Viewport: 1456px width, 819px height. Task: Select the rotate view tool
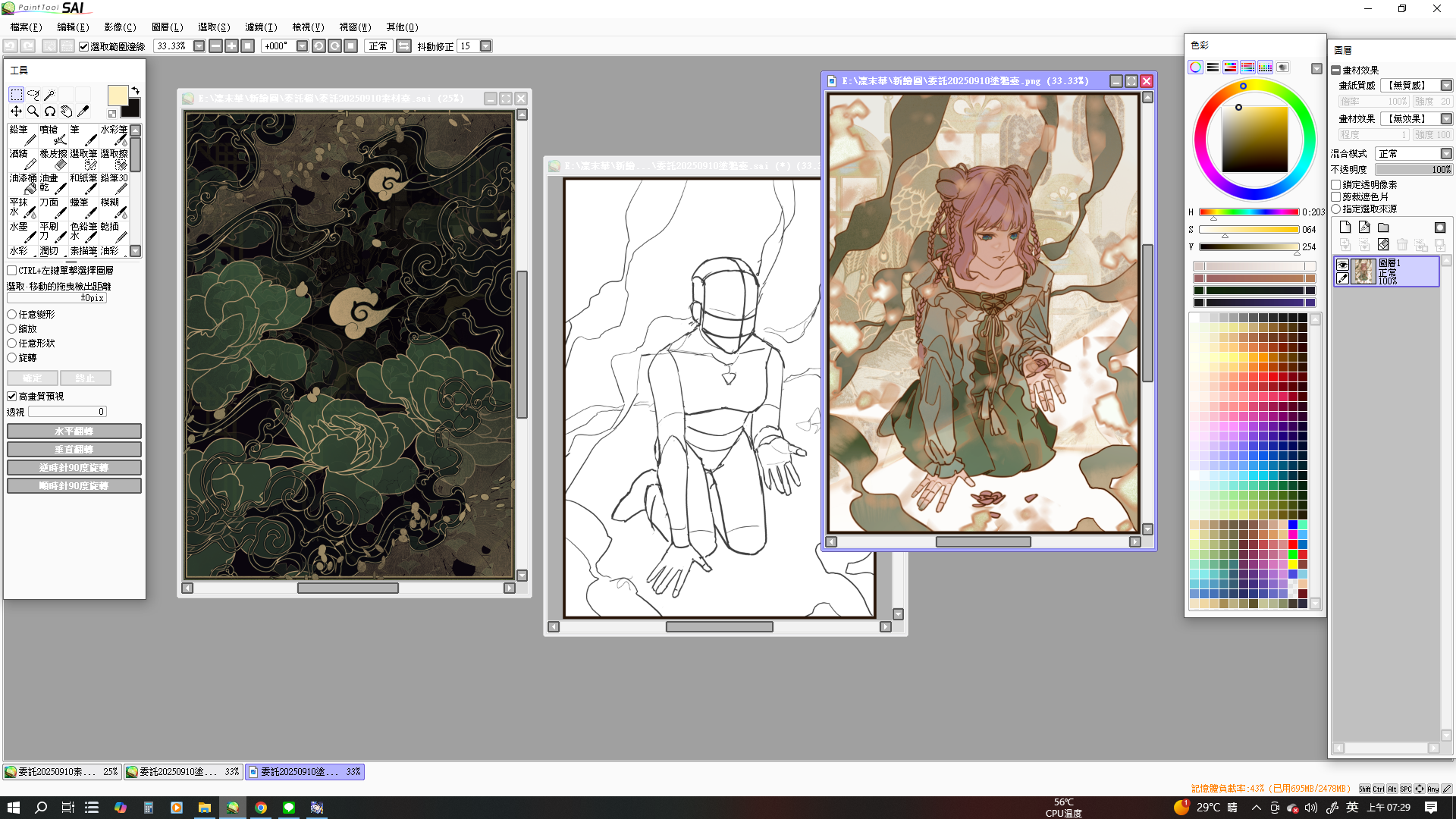pos(49,111)
